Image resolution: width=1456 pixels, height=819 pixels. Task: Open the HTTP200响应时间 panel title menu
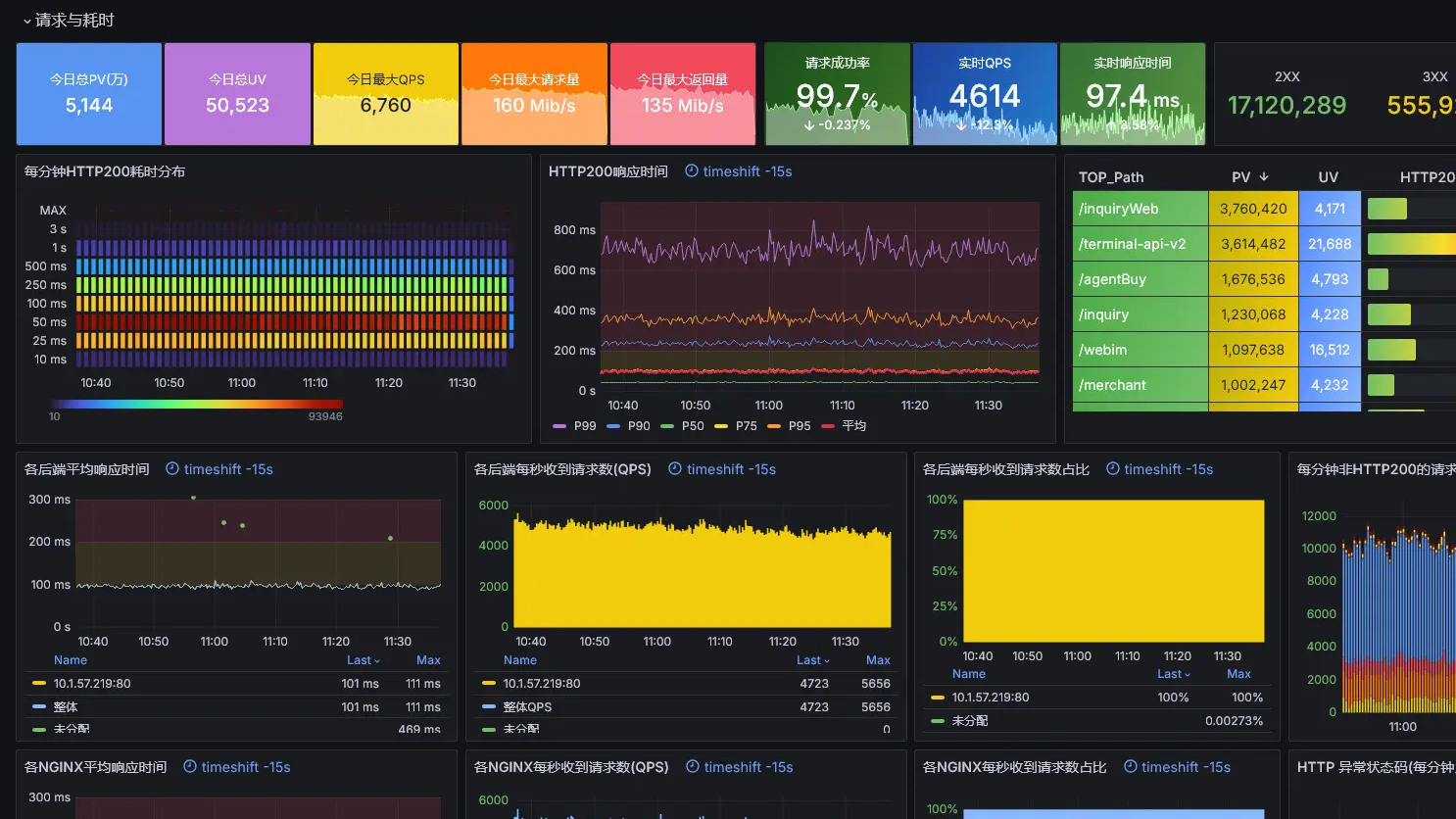coord(608,171)
